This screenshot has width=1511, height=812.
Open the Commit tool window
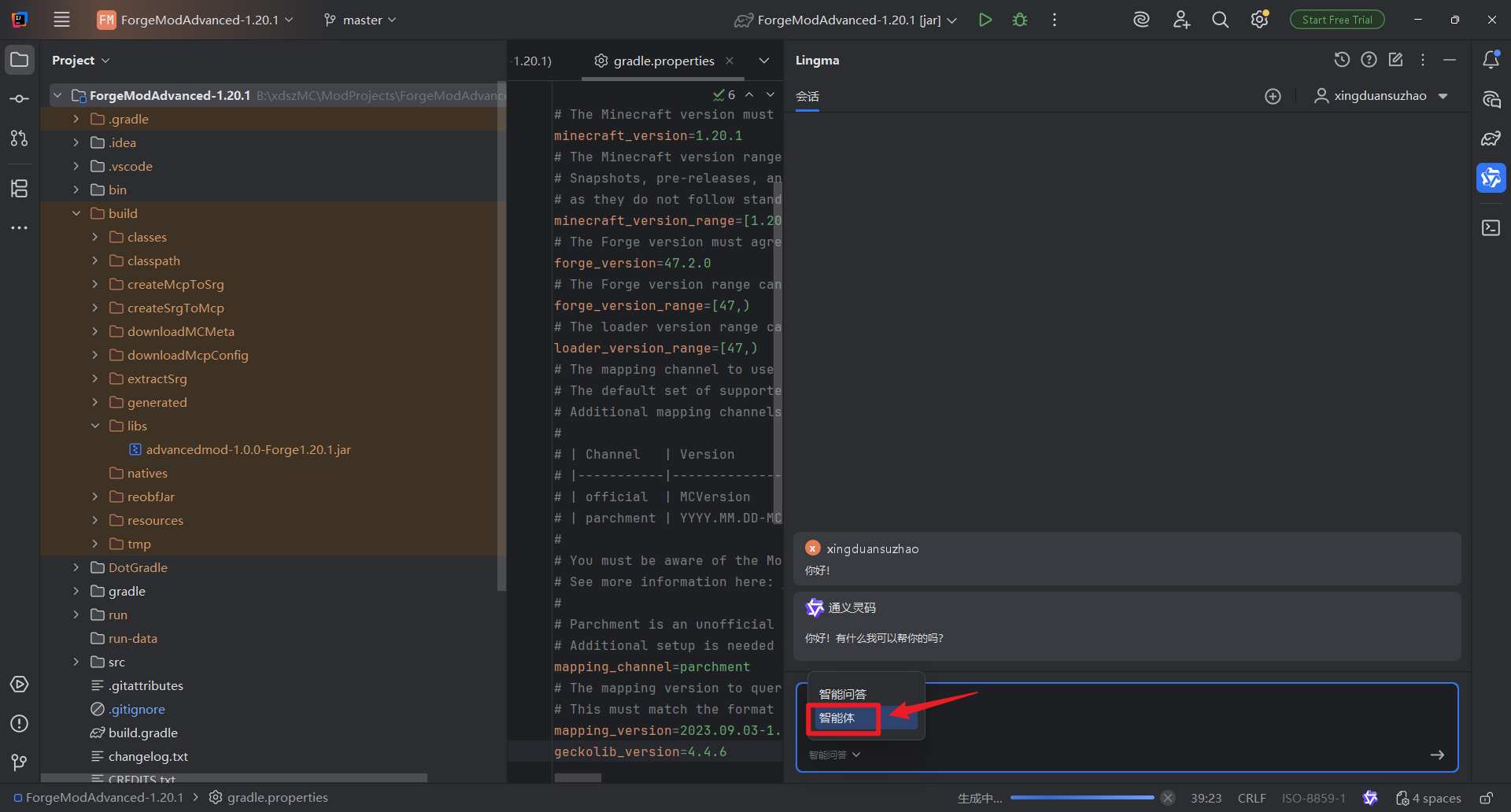[x=20, y=99]
